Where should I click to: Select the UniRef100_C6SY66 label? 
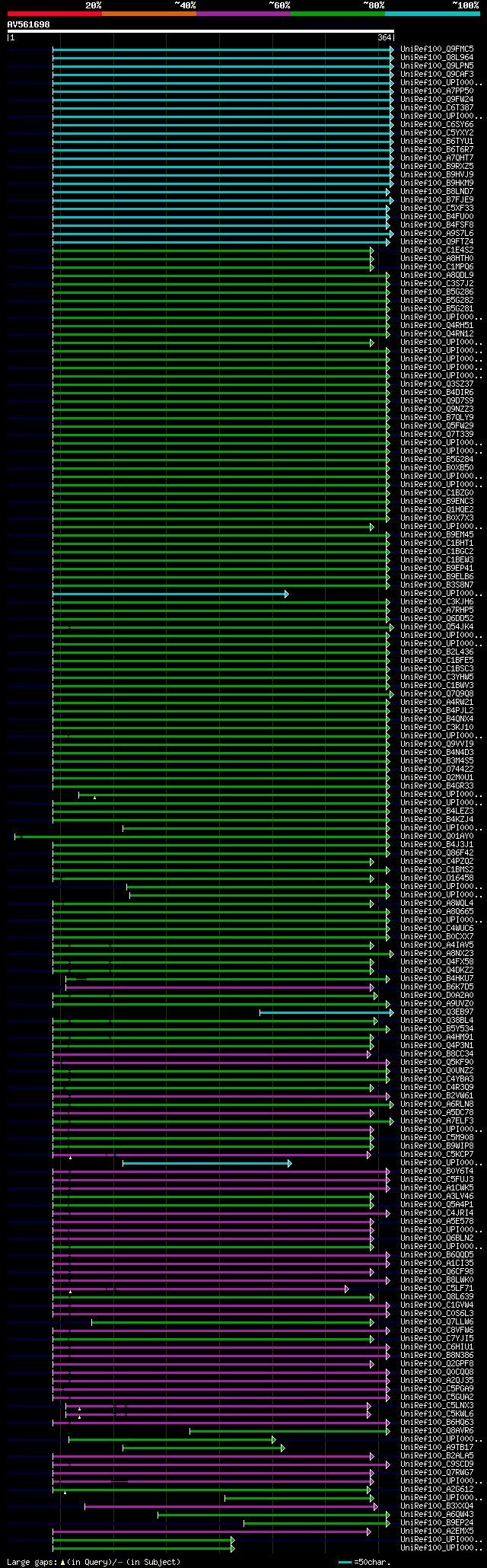tap(437, 124)
